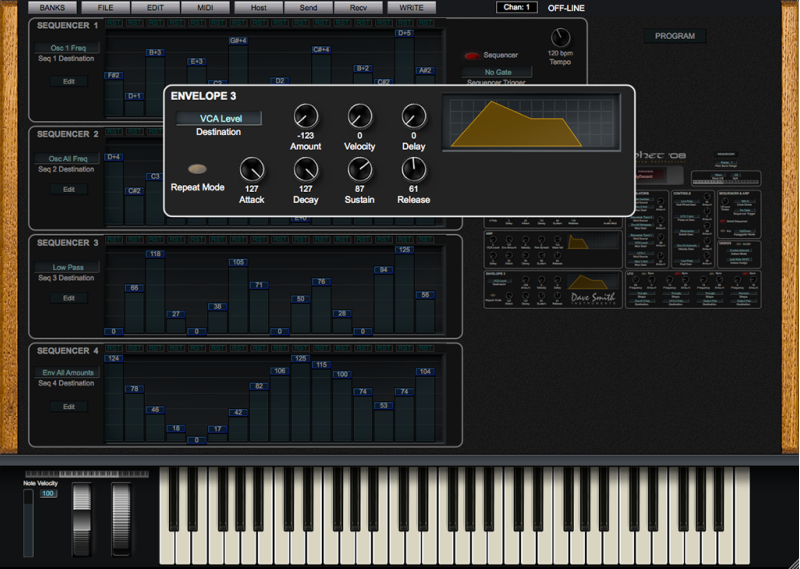Click the Chan: 1 channel field
The height and width of the screenshot is (569, 800).
pyautogui.click(x=516, y=7)
